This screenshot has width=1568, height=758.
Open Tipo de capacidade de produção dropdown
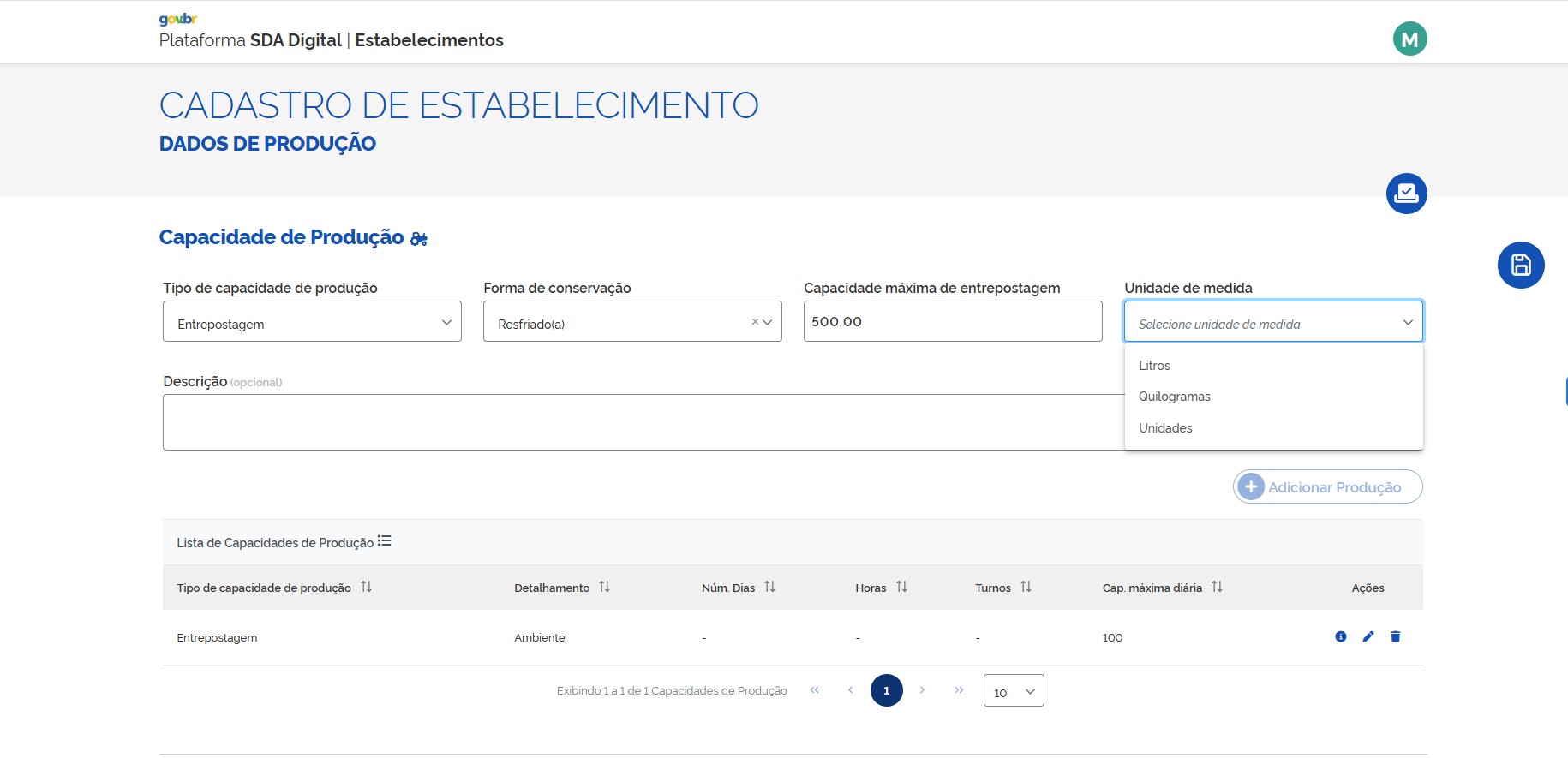click(x=312, y=322)
